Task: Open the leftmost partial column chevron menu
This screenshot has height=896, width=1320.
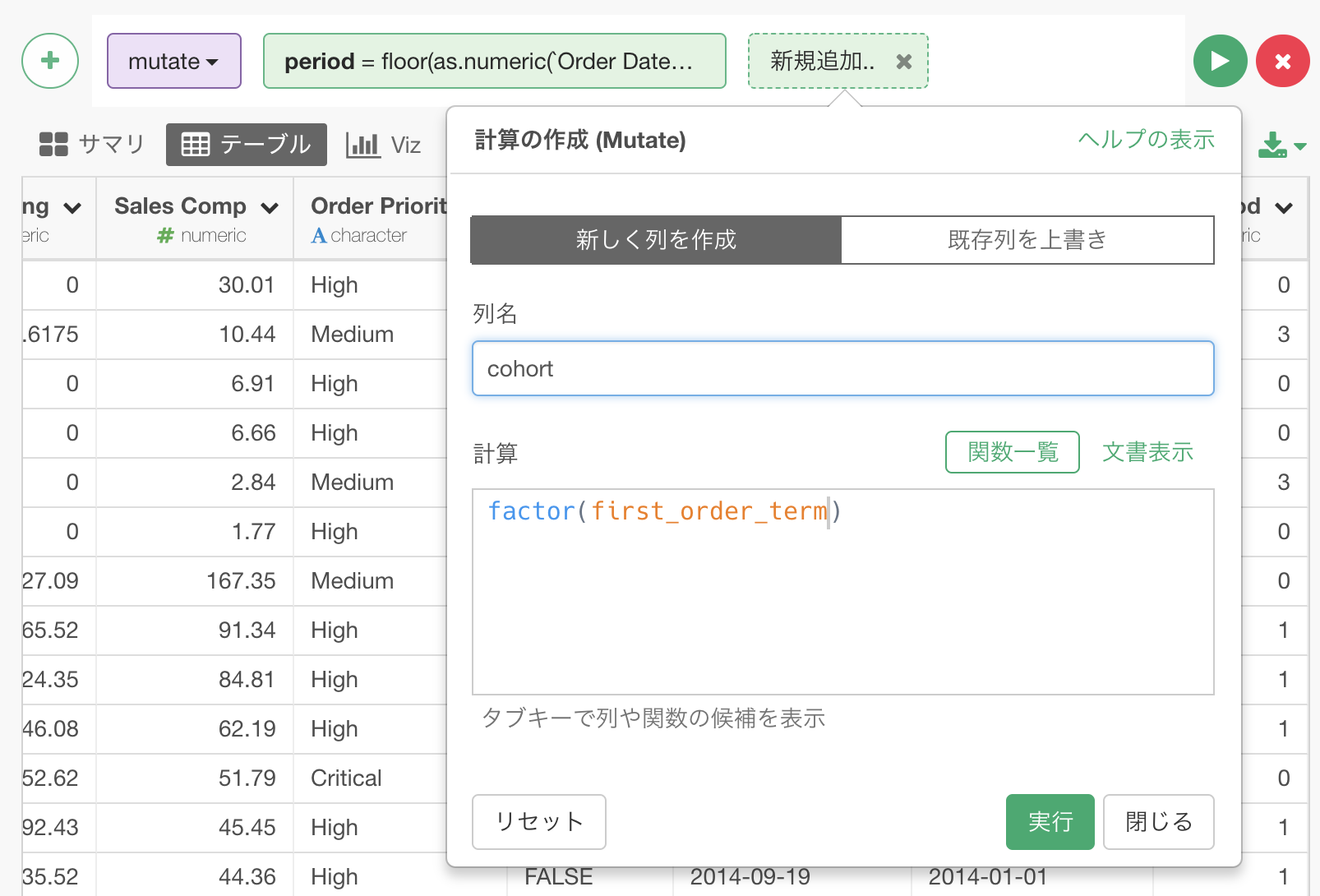Action: pyautogui.click(x=72, y=208)
